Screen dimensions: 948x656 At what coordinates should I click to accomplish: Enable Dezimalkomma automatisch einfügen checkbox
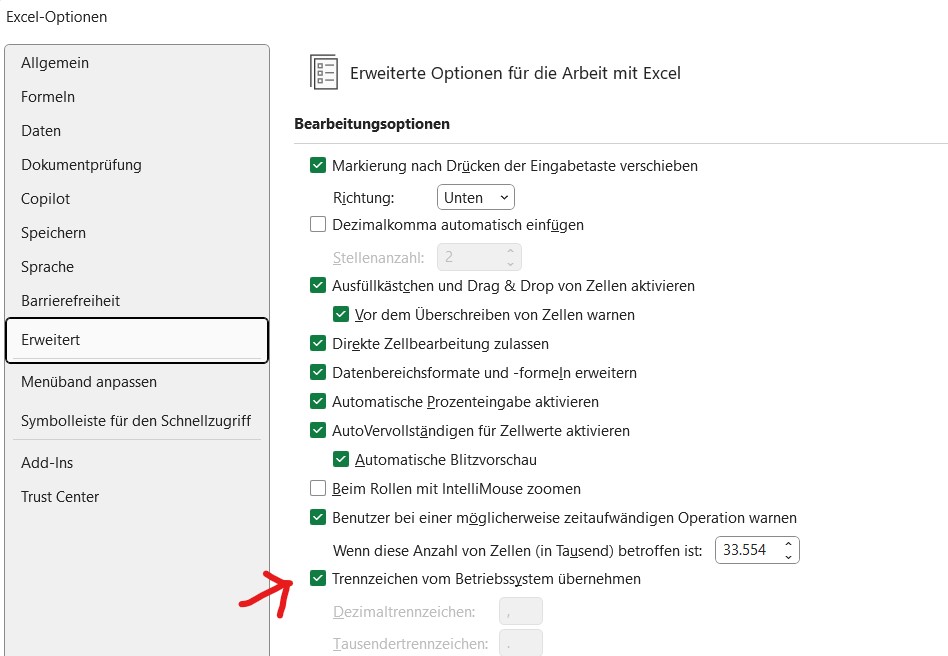click(318, 224)
